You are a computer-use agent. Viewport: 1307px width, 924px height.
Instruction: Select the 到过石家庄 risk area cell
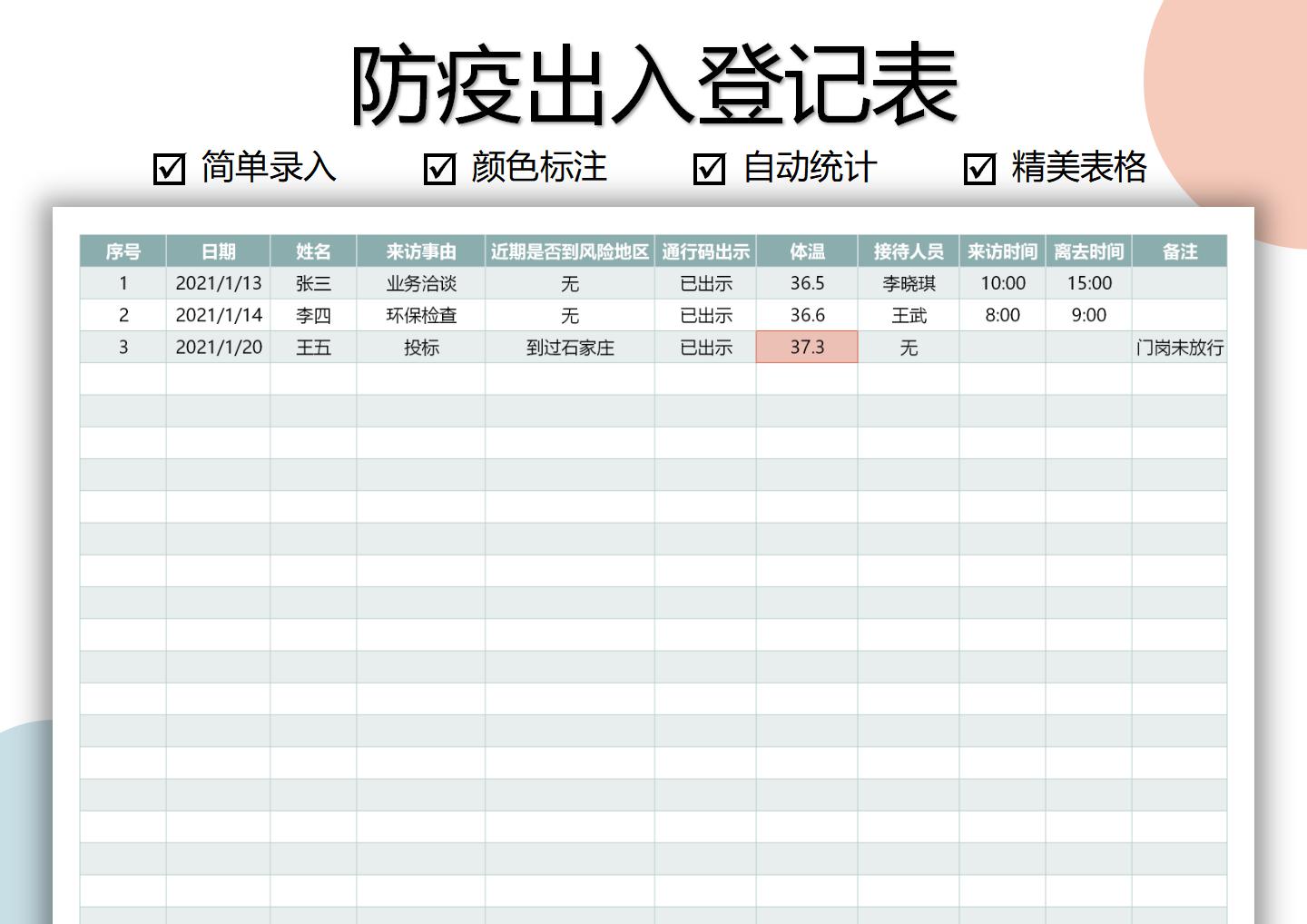point(570,347)
